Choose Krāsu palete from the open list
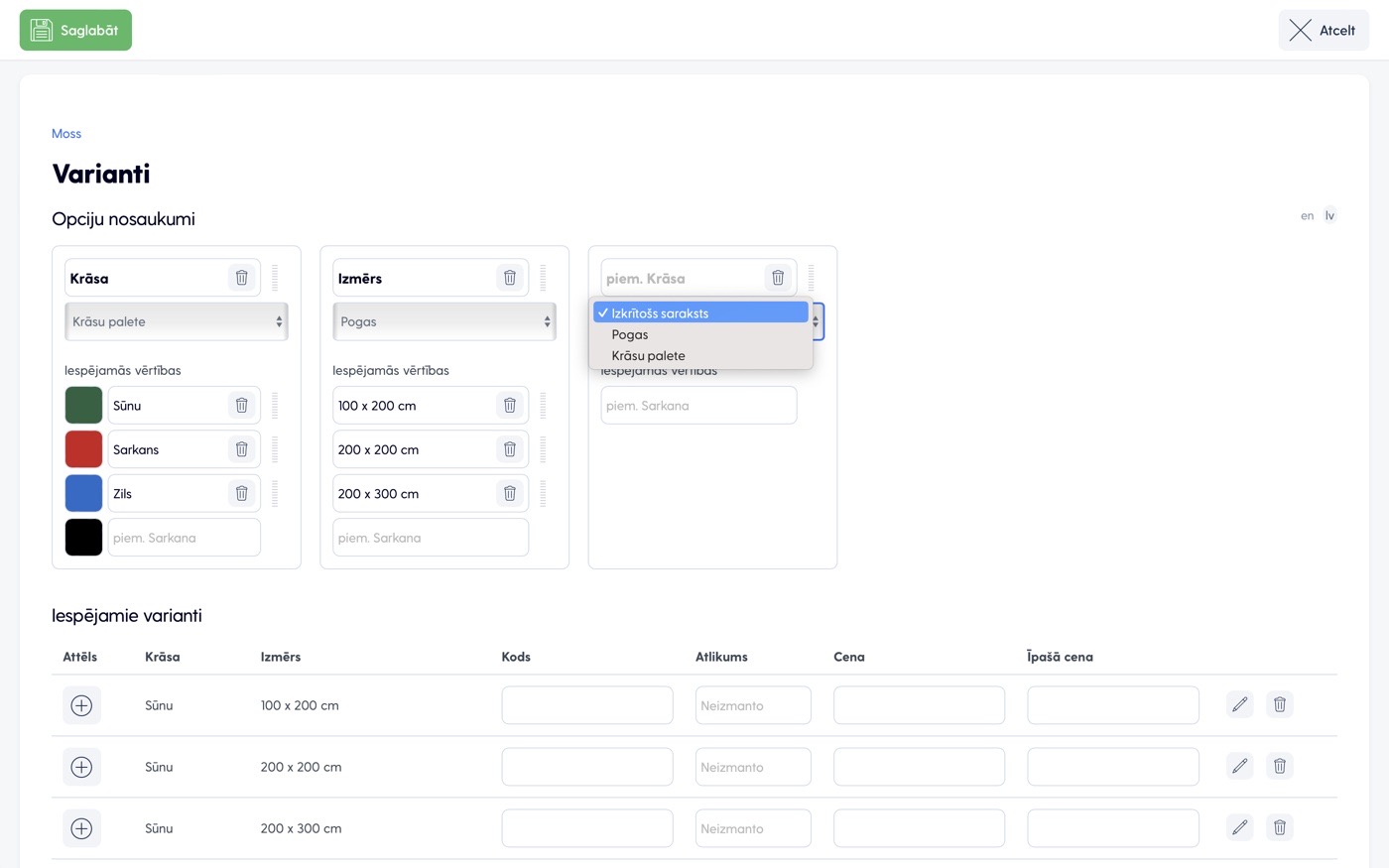 pyautogui.click(x=700, y=355)
